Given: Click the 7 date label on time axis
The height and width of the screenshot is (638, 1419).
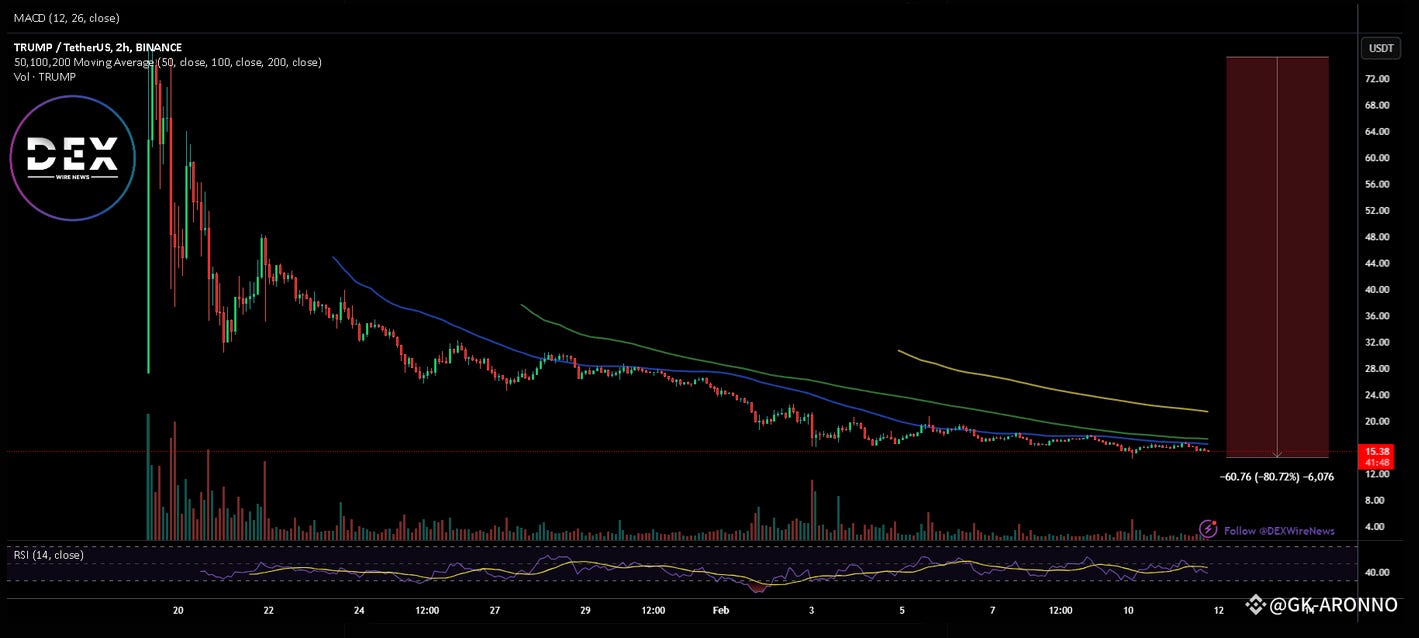Looking at the screenshot, I should [992, 609].
